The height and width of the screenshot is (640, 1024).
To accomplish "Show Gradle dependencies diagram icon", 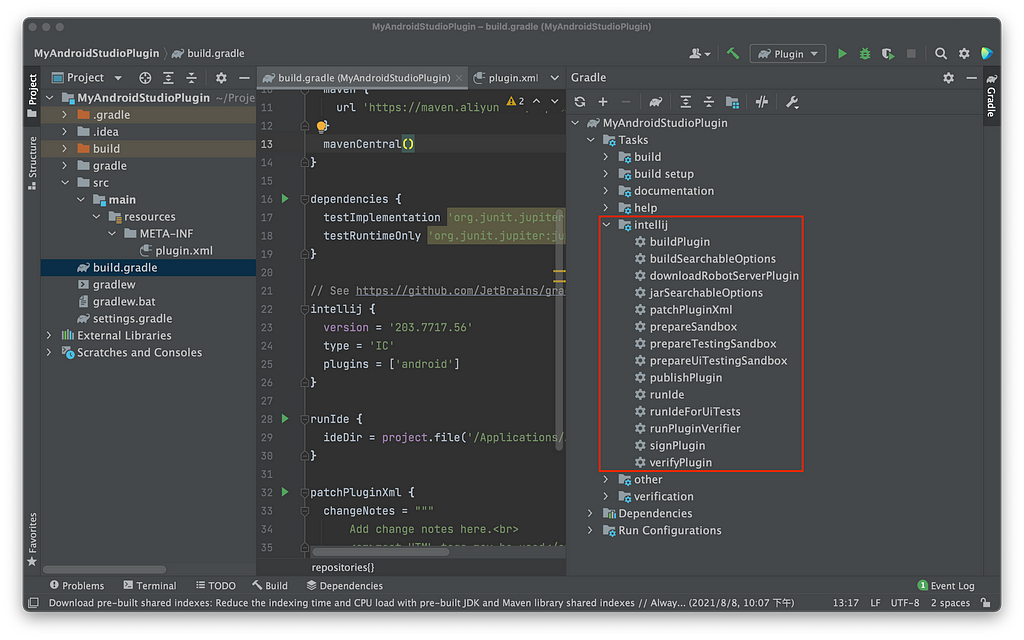I will (x=732, y=102).
